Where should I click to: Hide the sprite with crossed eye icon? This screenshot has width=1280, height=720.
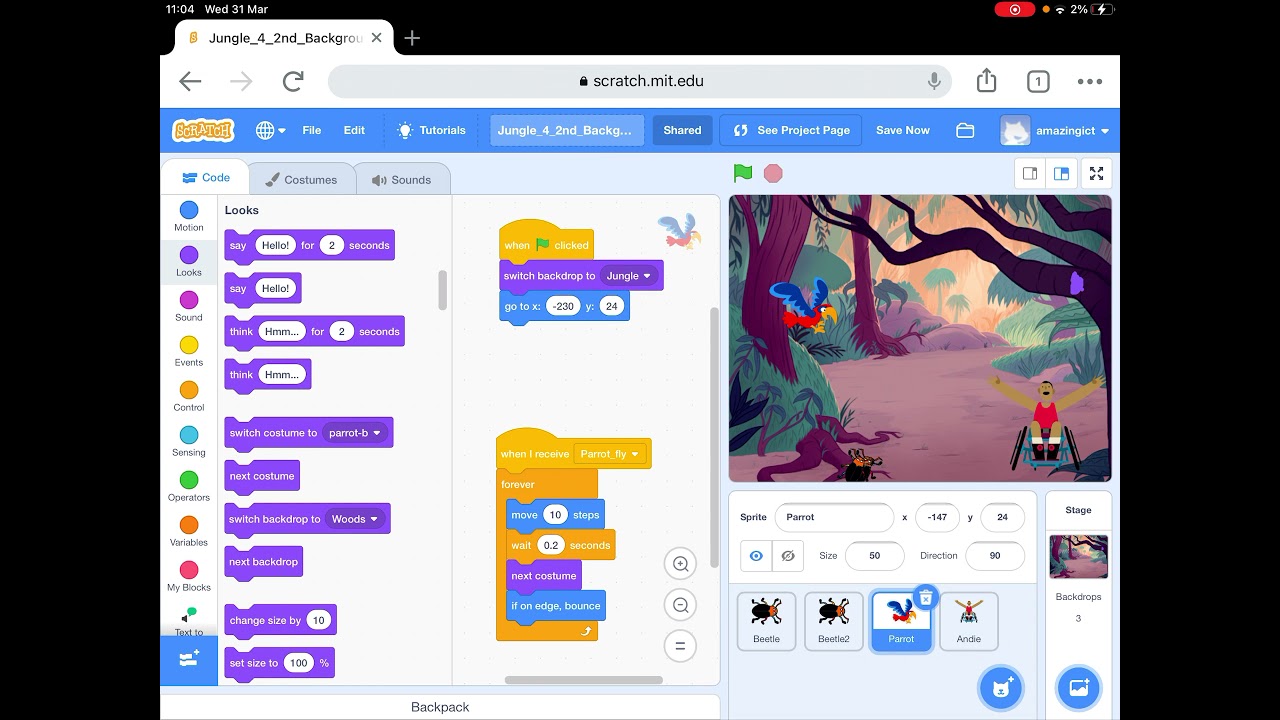point(788,556)
